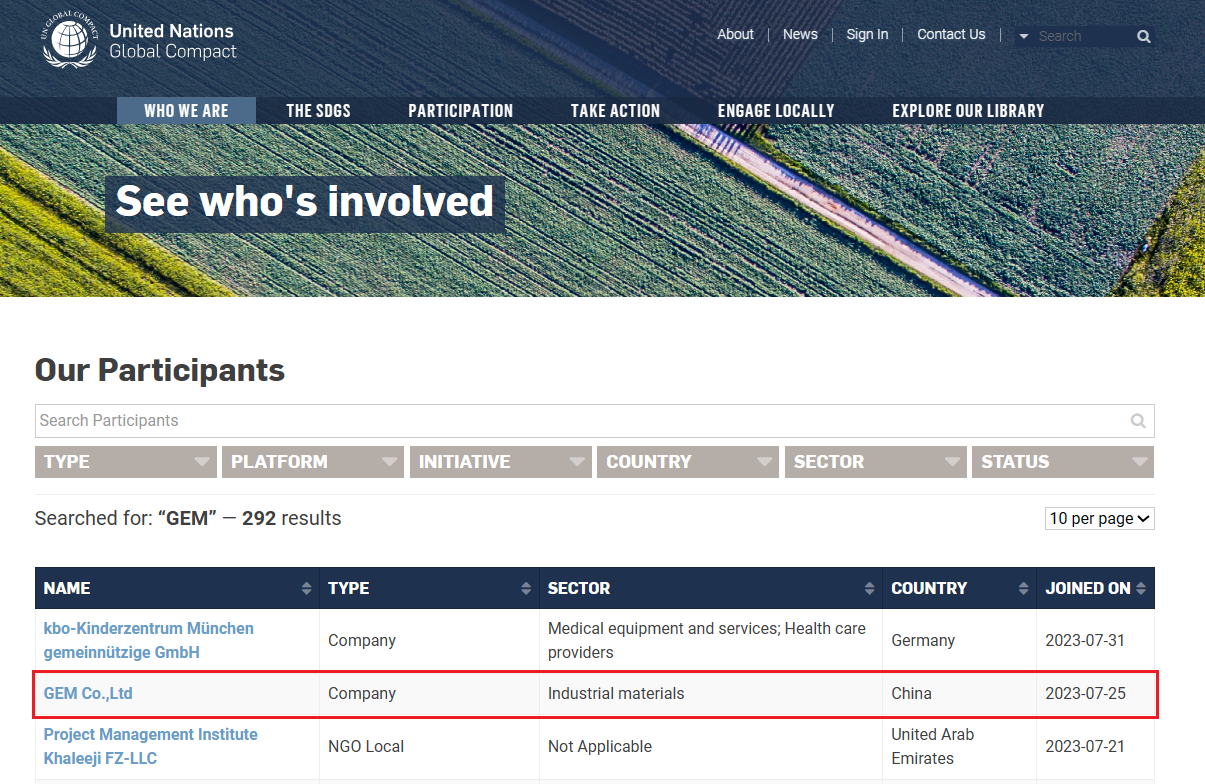Sort table by COUNTRY column arrows

[1023, 589]
